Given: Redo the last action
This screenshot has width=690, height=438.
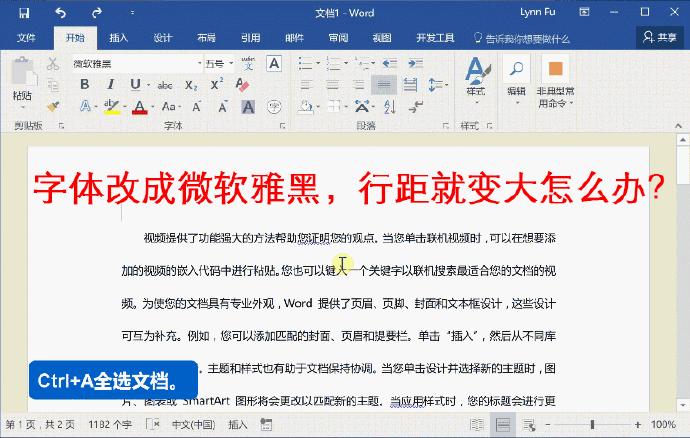Looking at the screenshot, I should click(x=96, y=13).
